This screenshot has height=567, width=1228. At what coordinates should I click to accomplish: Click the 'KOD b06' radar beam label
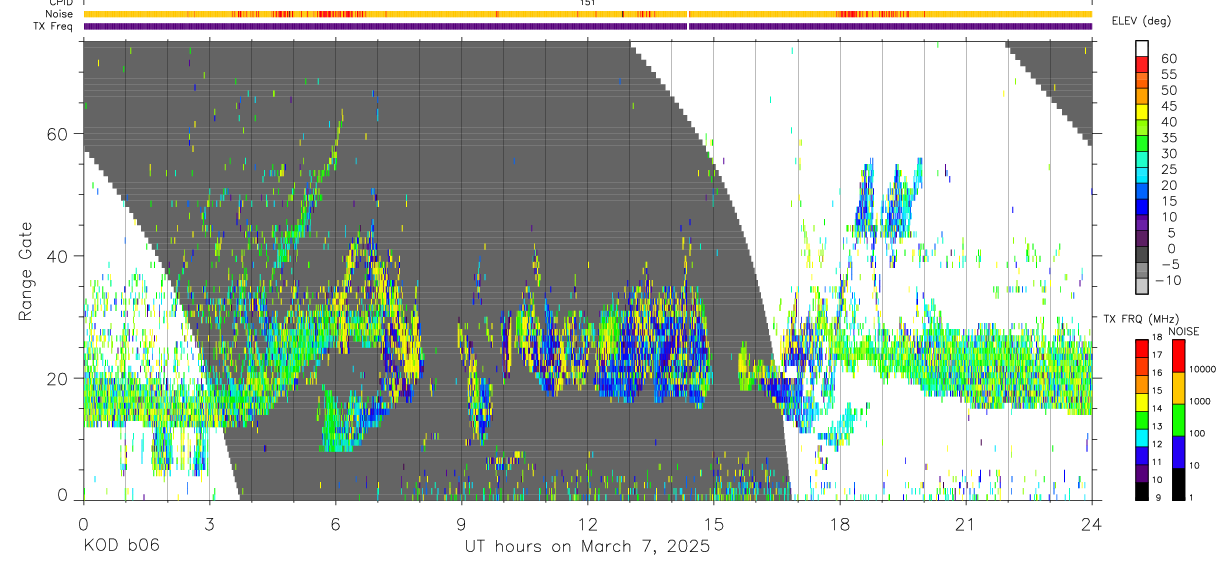[120, 546]
